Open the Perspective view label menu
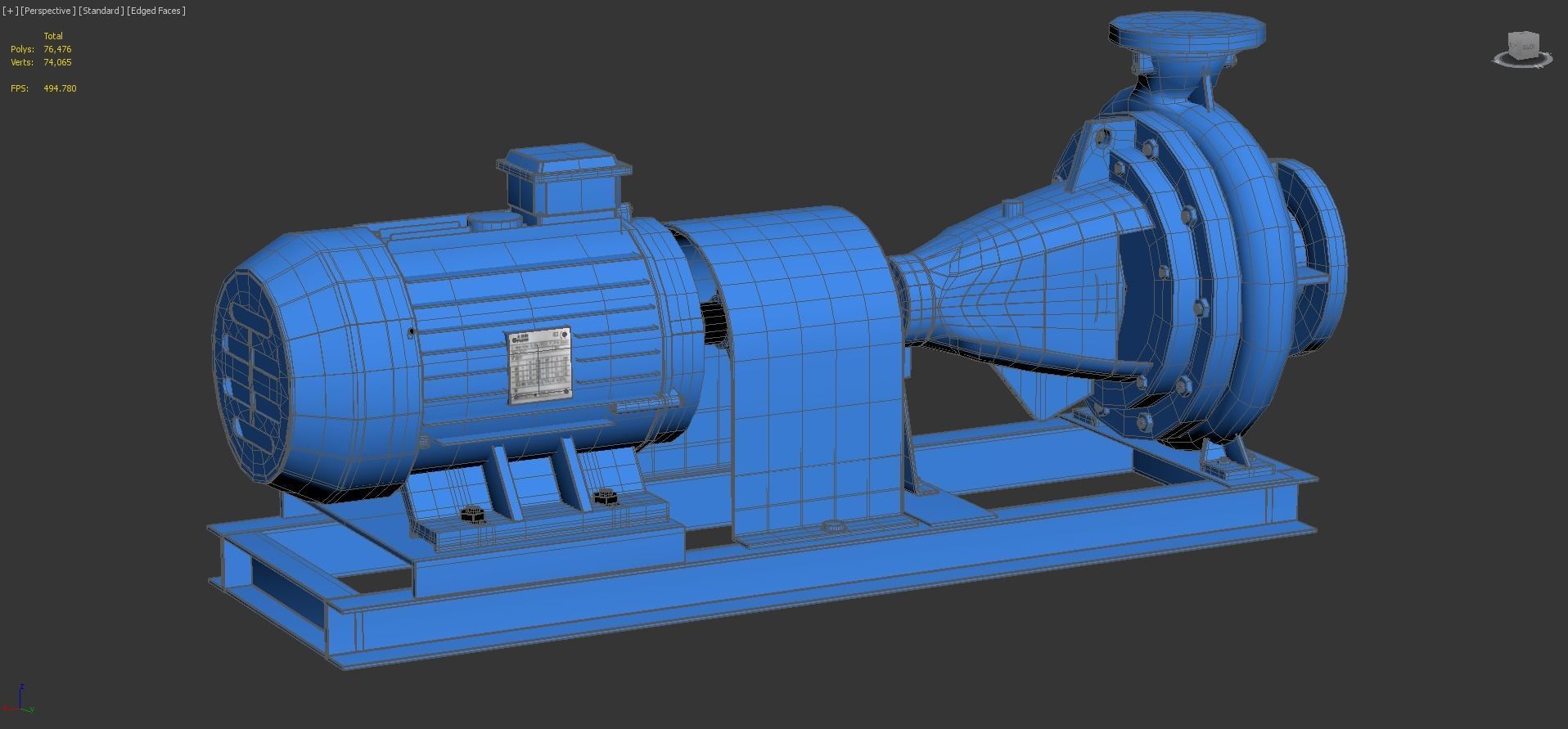The height and width of the screenshot is (729, 1568). tap(48, 11)
